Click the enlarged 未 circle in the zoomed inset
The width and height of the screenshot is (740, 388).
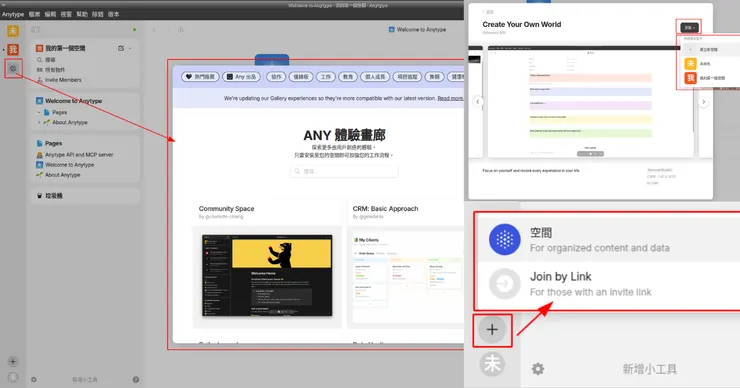[x=492, y=364]
